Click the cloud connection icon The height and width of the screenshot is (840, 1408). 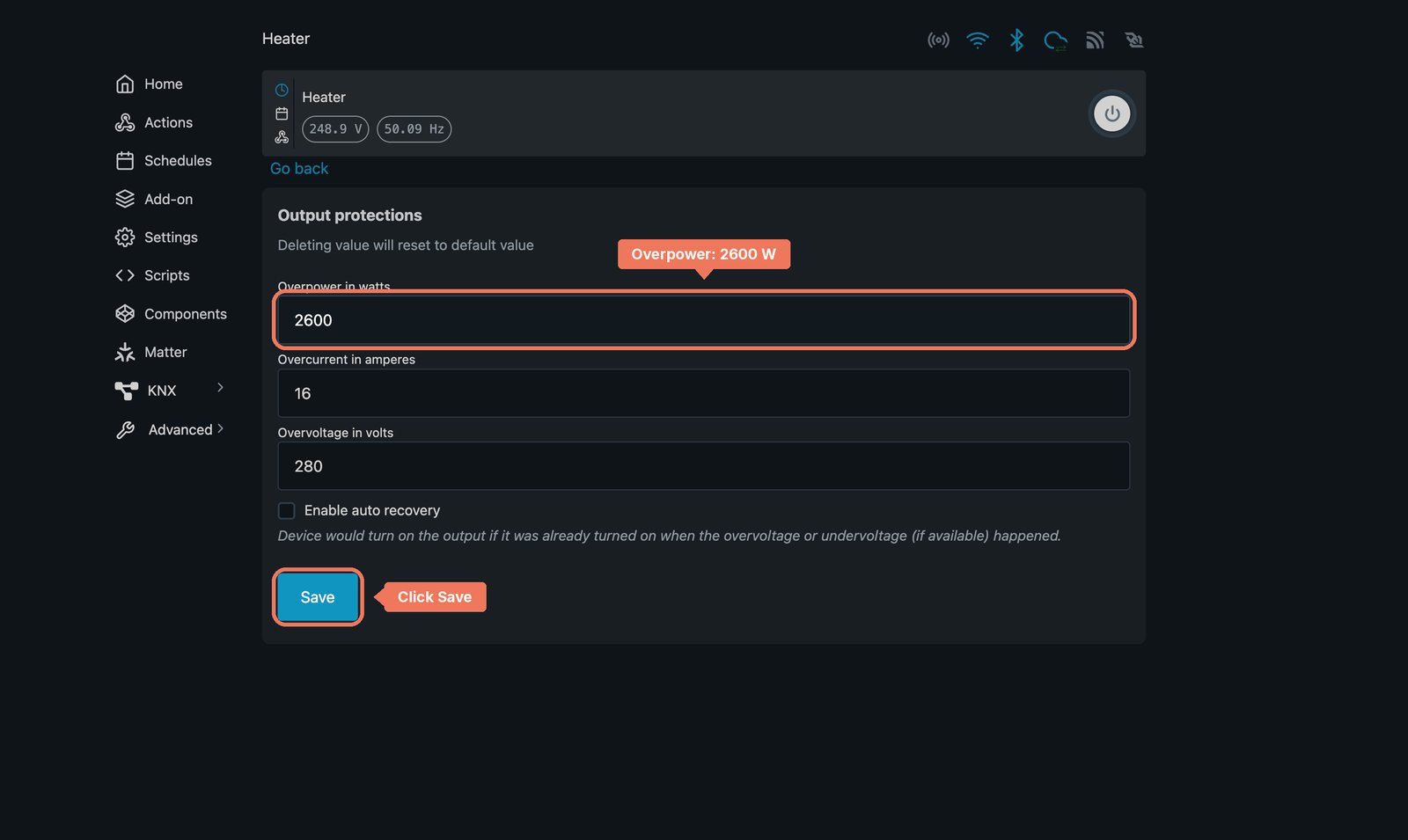(x=1055, y=40)
